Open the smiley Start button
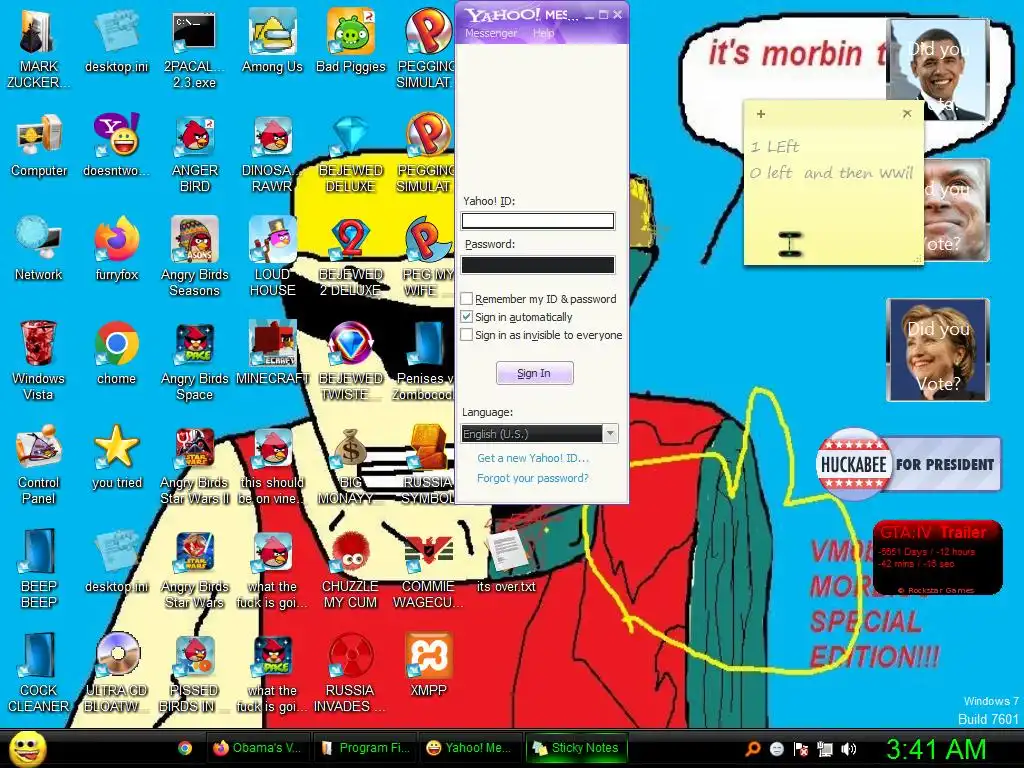The height and width of the screenshot is (768, 1024). point(27,748)
